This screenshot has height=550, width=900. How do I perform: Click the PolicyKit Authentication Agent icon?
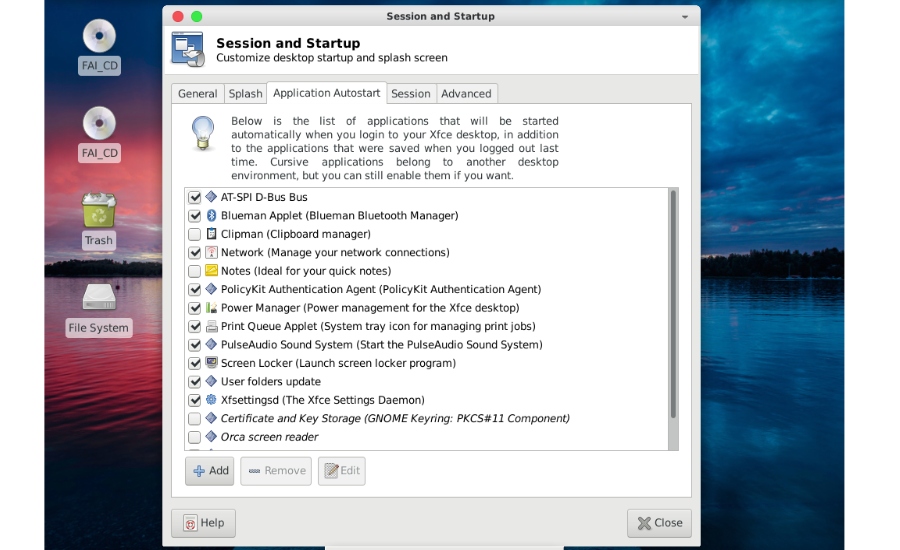click(x=211, y=289)
